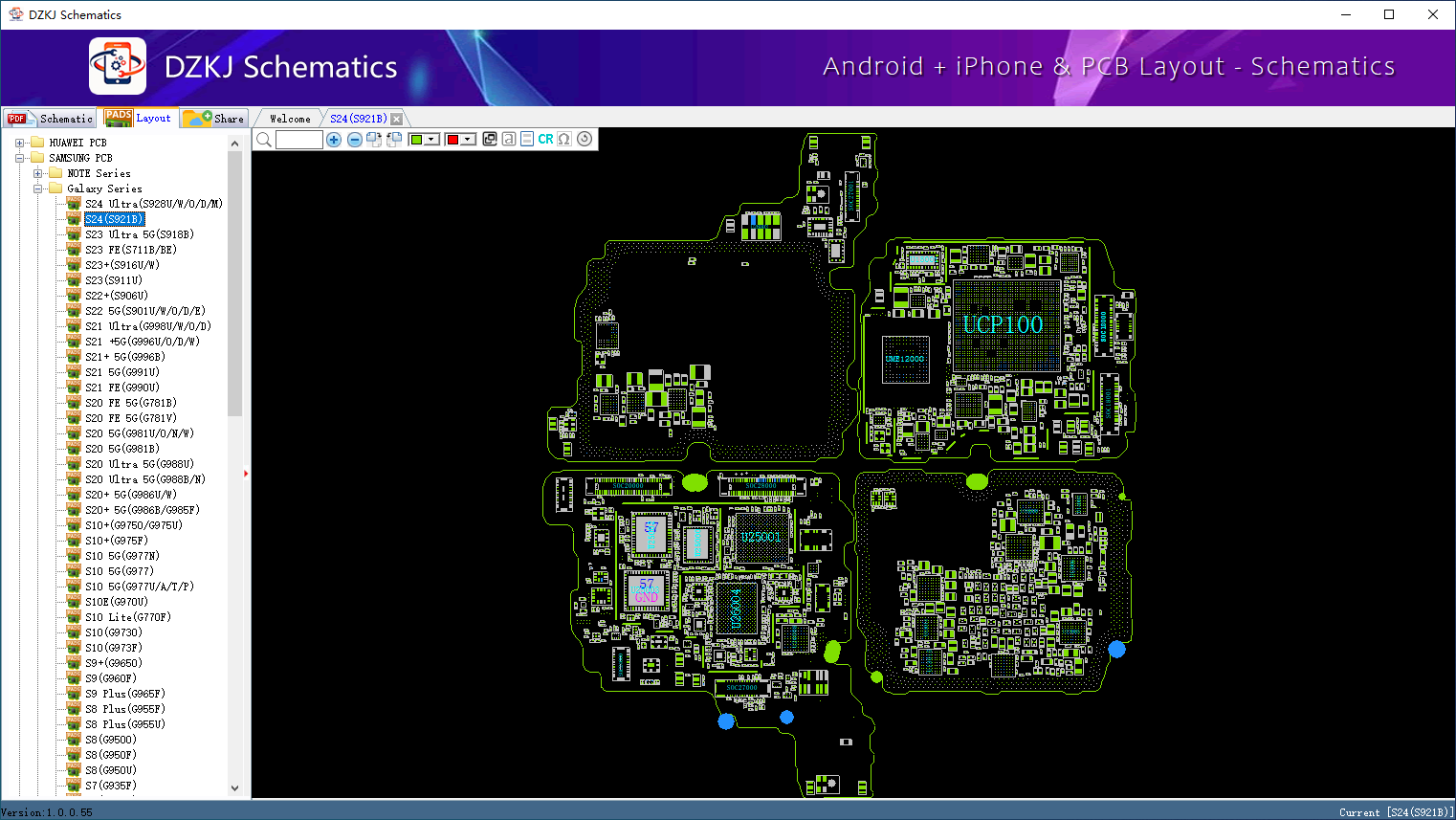Open S7(G935F) layout
Viewport: 1456px width, 820px height.
(111, 786)
